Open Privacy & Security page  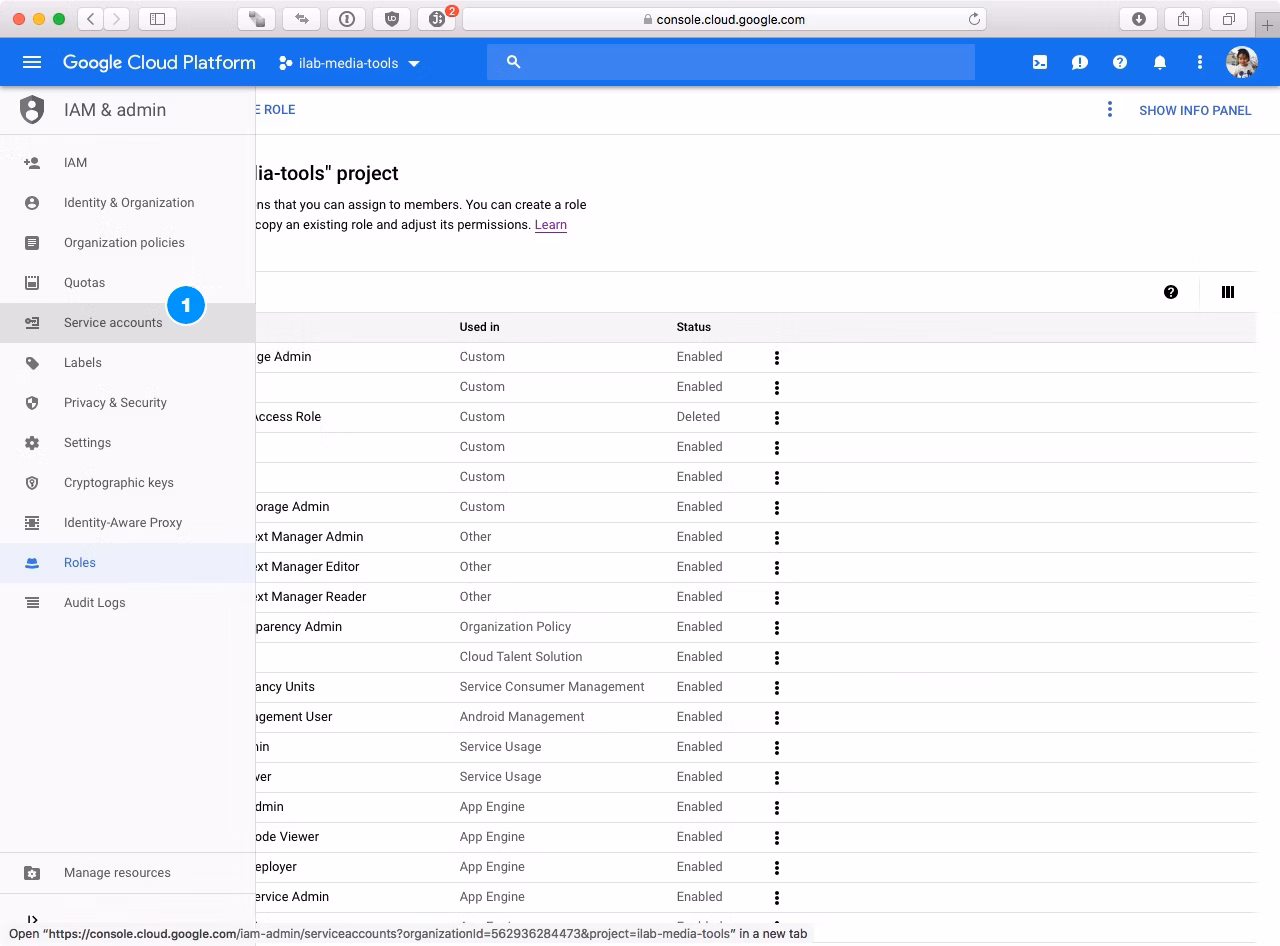point(128,402)
